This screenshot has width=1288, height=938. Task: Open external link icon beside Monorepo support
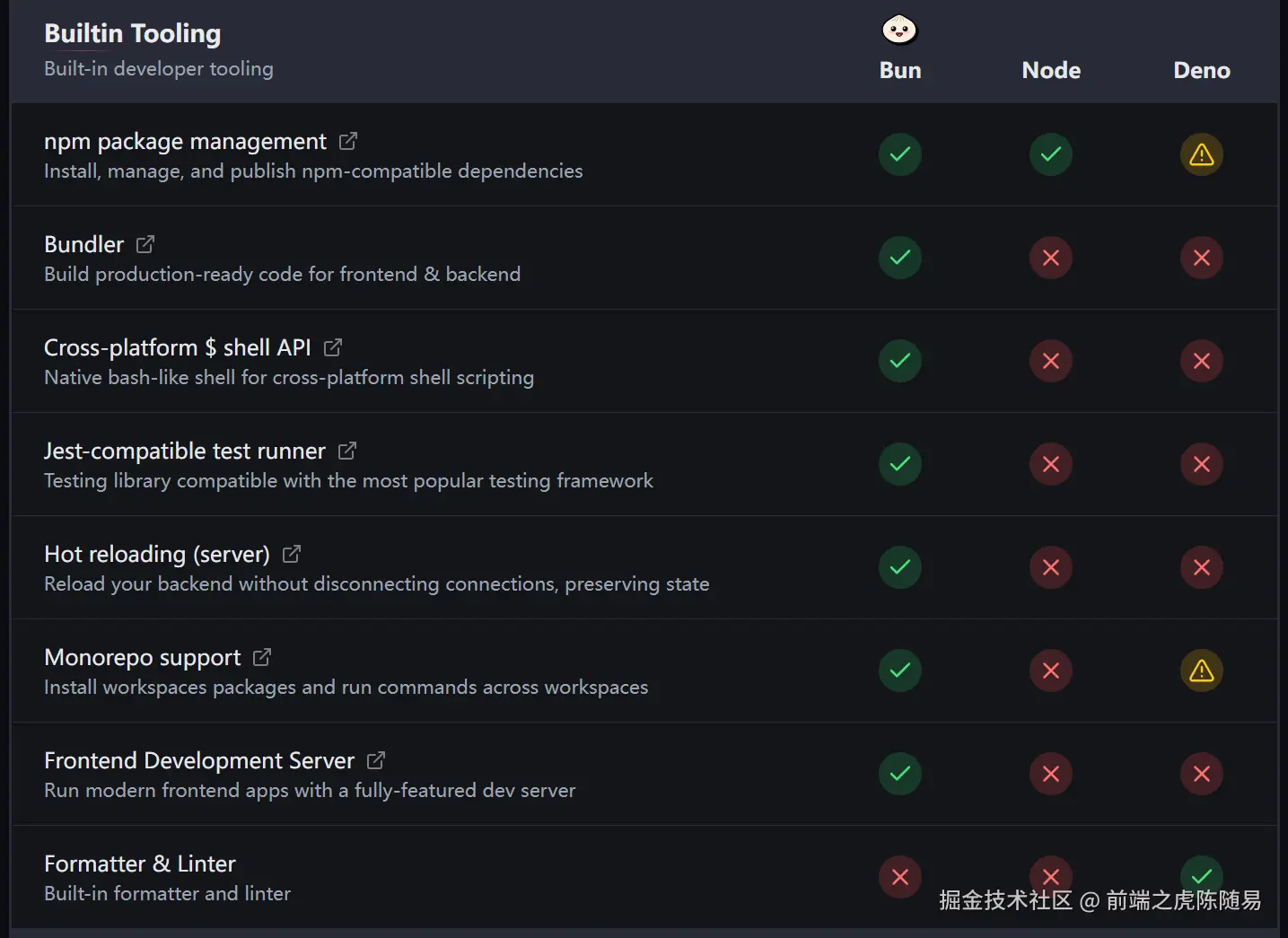coord(262,657)
